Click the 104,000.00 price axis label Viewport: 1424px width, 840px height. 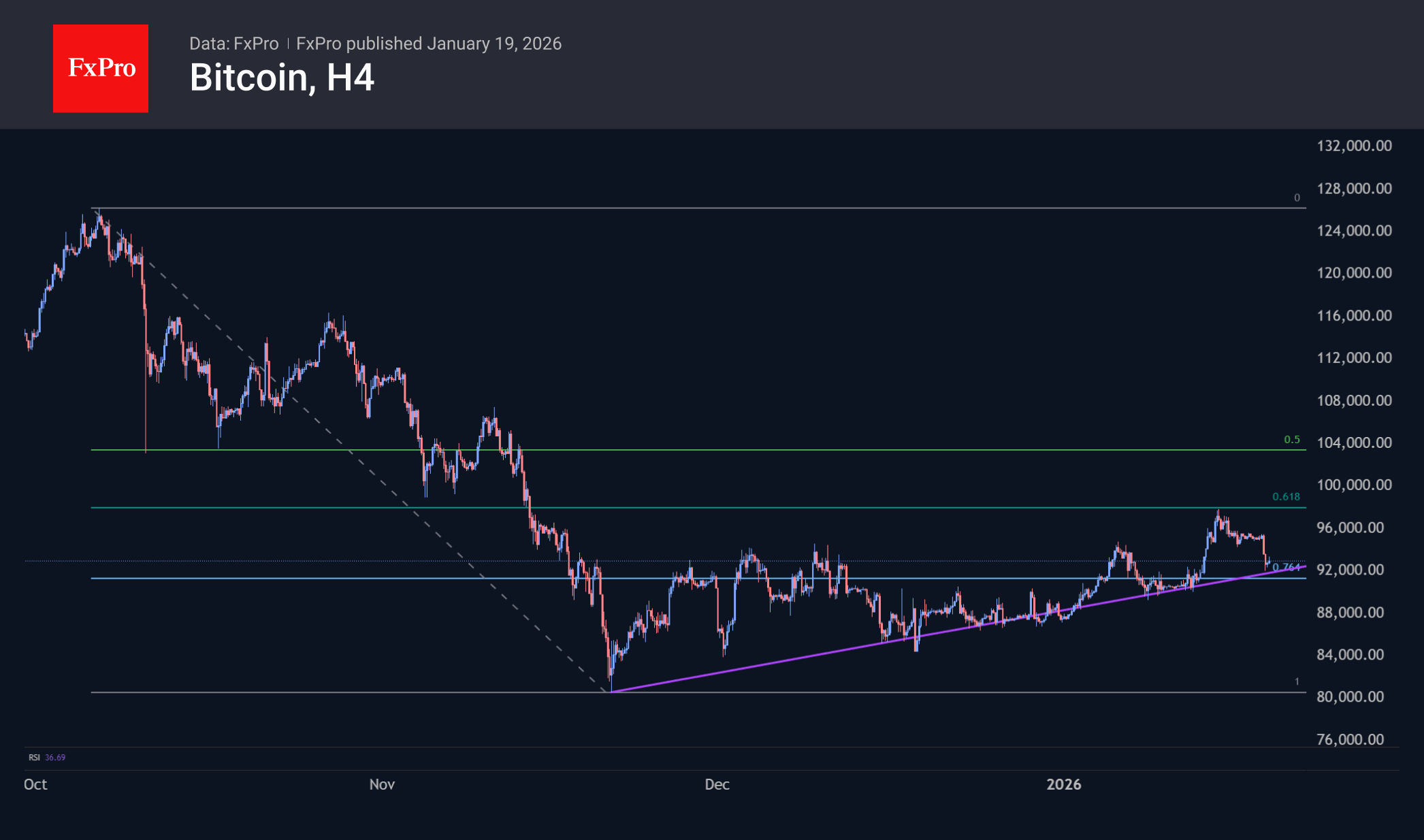coord(1354,442)
